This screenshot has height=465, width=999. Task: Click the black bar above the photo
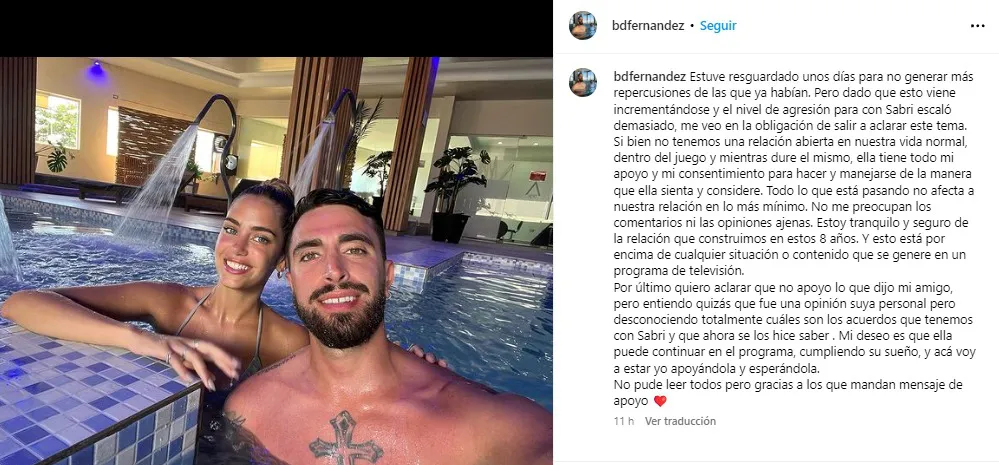(276, 28)
